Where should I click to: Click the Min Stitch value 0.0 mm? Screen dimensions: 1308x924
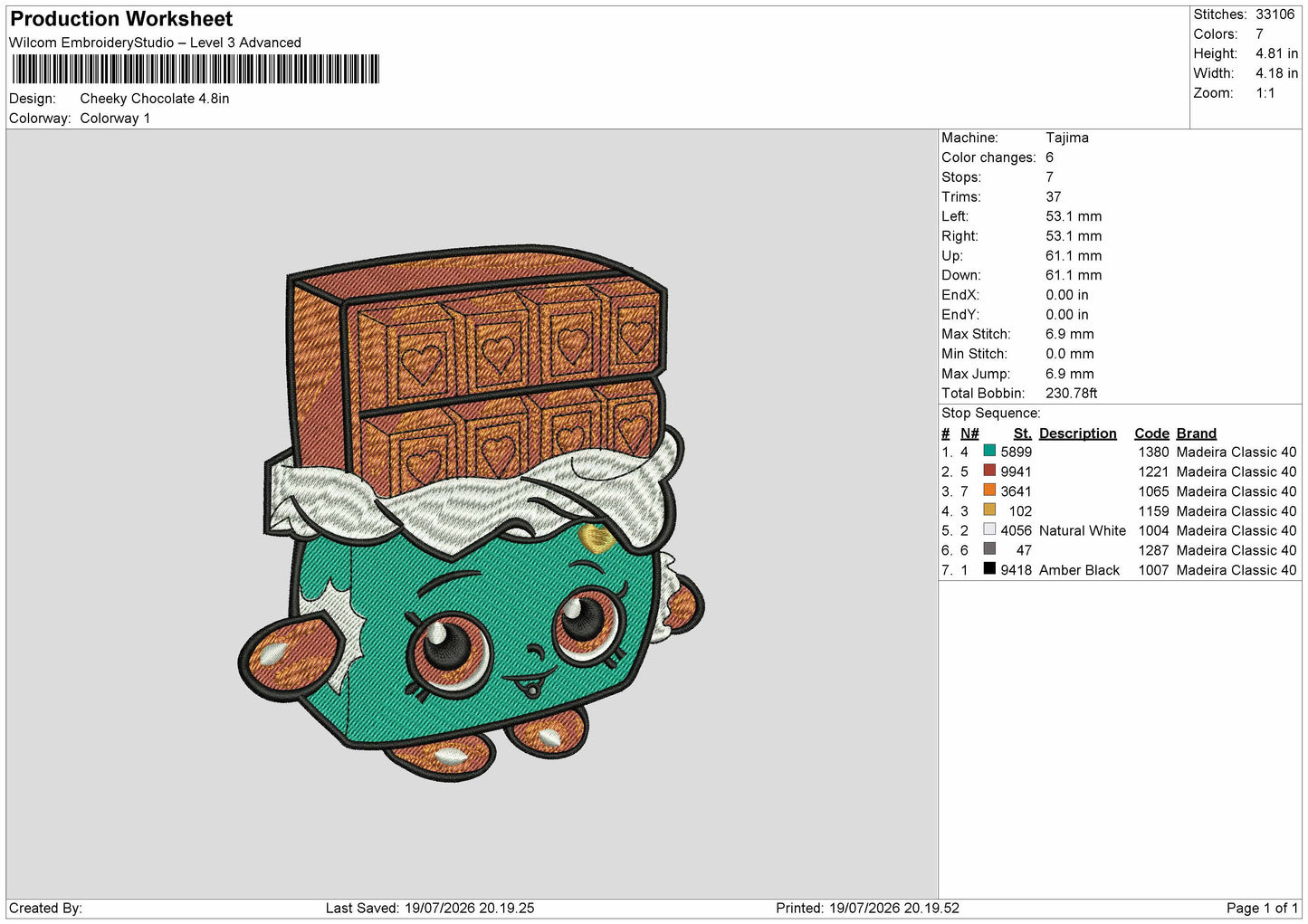[1070, 354]
